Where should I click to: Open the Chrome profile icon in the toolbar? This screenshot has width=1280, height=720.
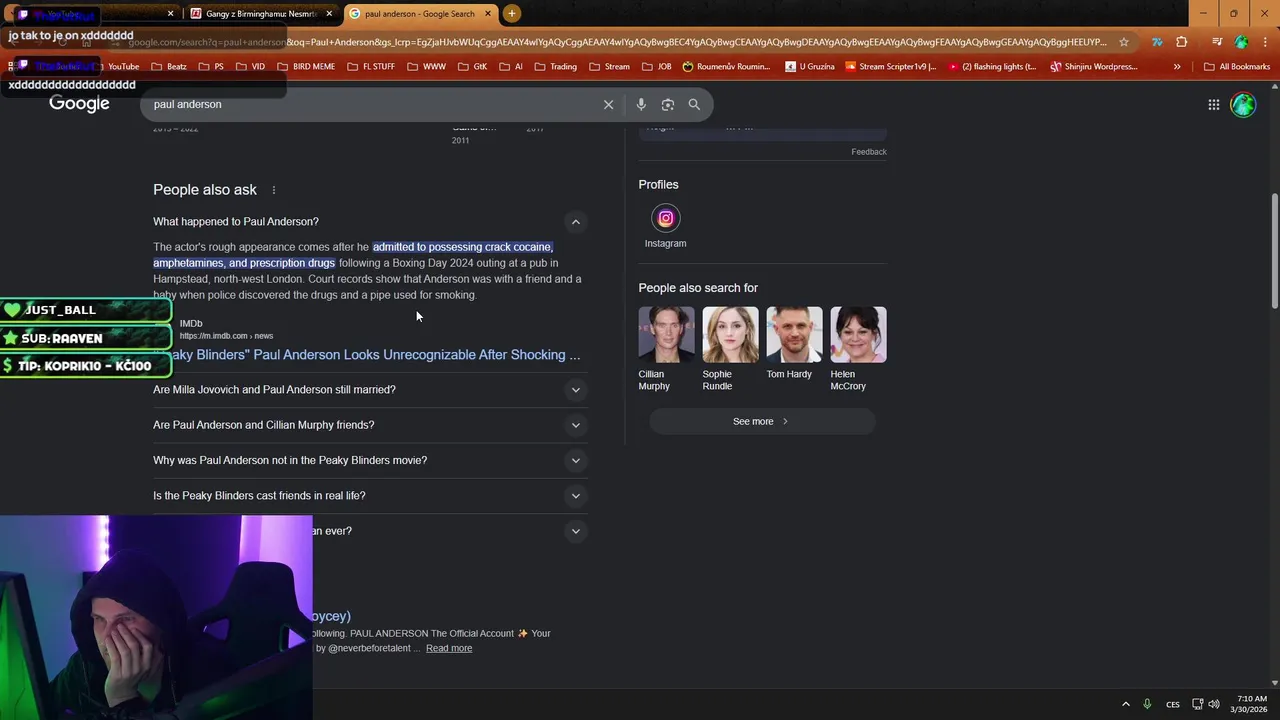pyautogui.click(x=1241, y=42)
